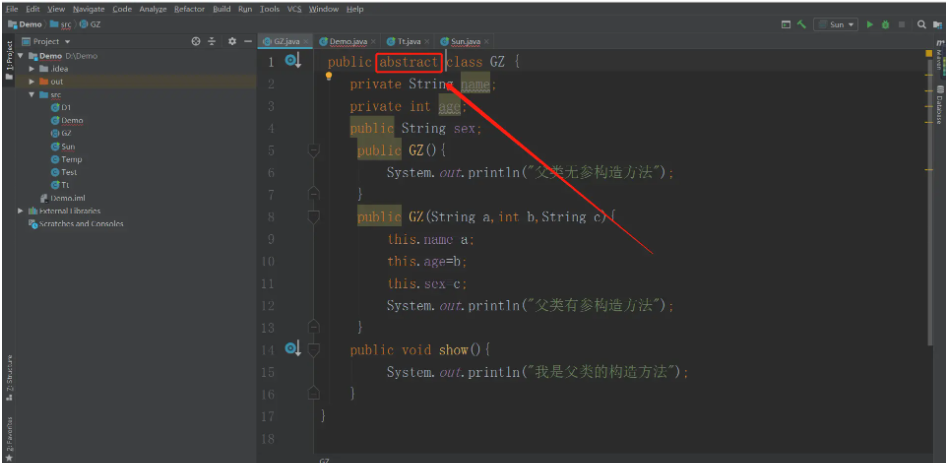
Task: Click the Collapse All icon in Project panel
Action: click(212, 41)
